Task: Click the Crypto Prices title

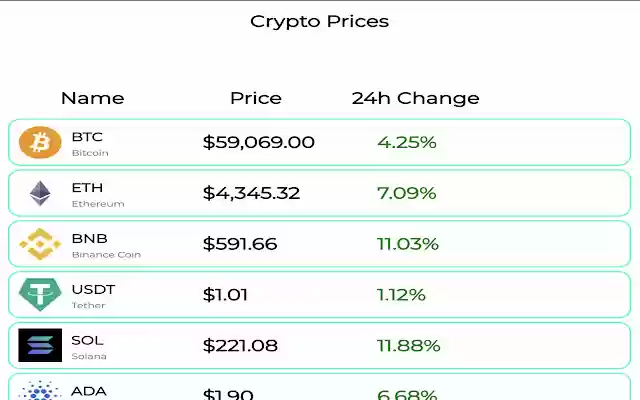Action: pos(319,21)
